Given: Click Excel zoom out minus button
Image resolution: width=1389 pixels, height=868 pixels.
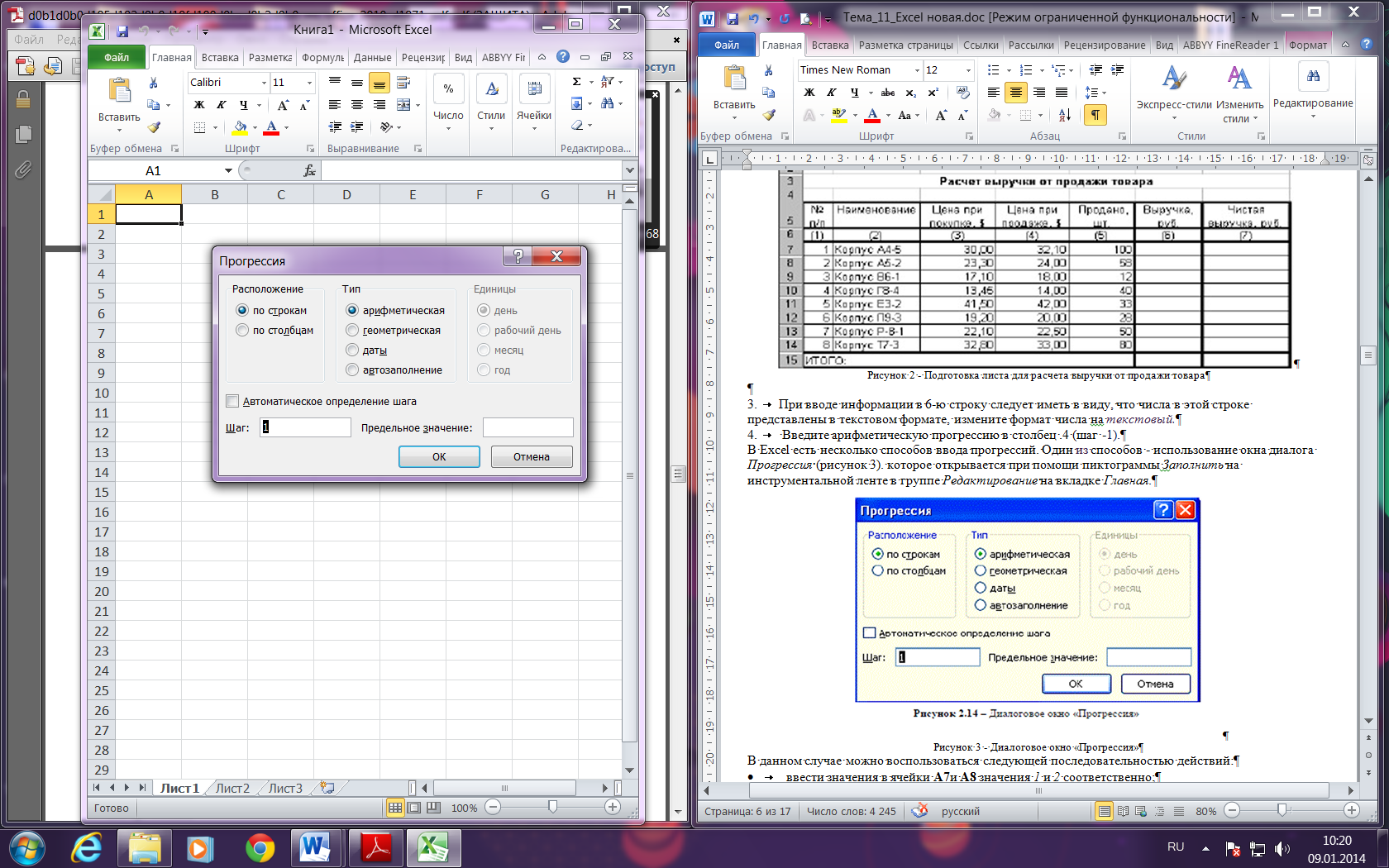Looking at the screenshot, I should [x=493, y=807].
